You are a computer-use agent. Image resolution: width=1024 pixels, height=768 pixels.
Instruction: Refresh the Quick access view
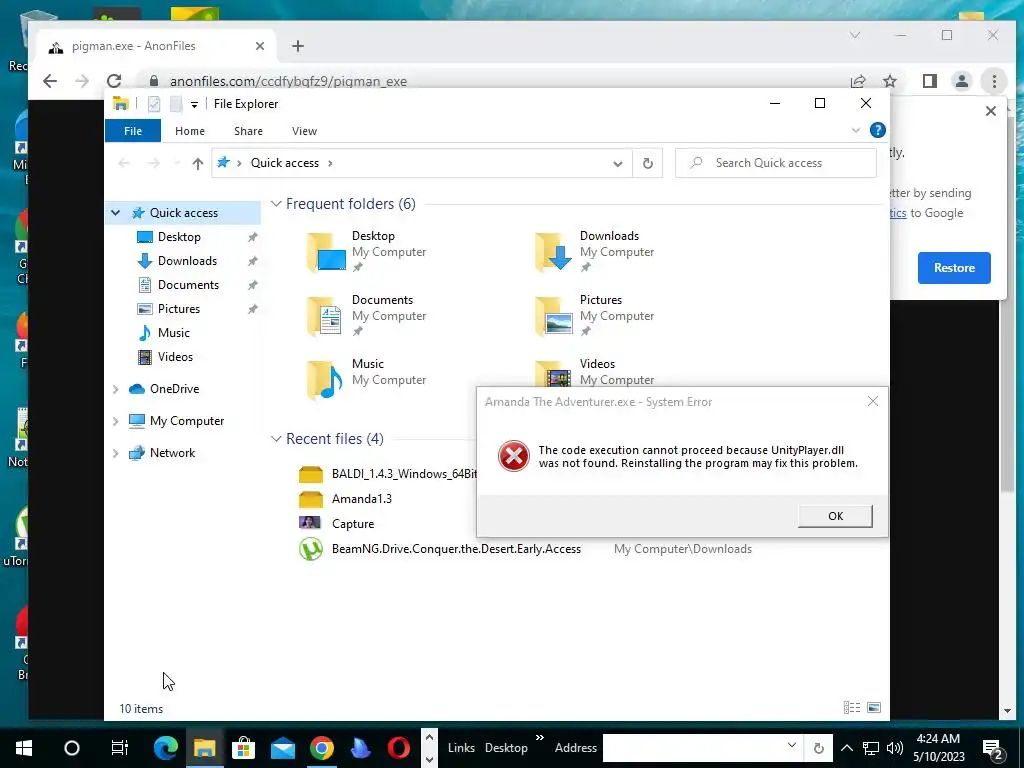click(647, 163)
